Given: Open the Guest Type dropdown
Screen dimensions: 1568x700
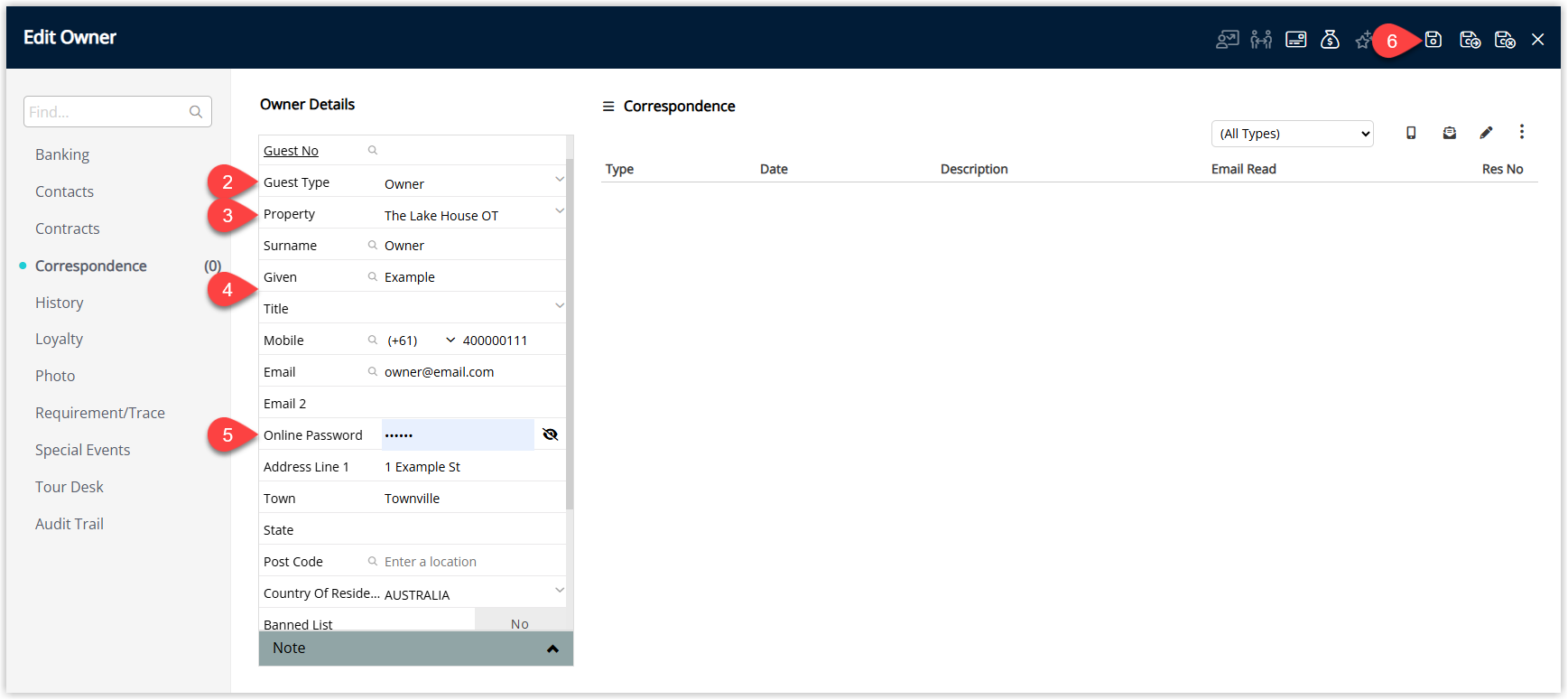Looking at the screenshot, I should [x=560, y=179].
